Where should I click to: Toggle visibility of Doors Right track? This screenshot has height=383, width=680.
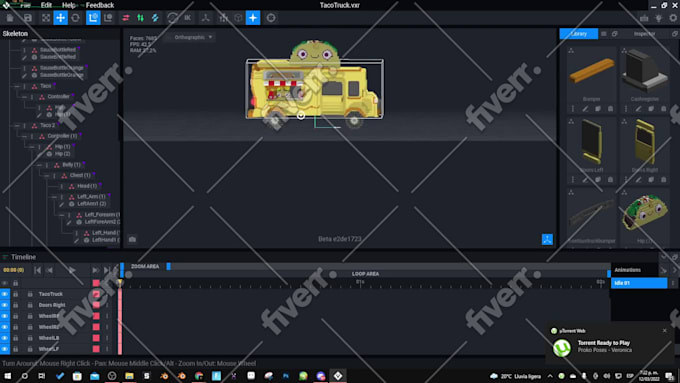[4, 305]
